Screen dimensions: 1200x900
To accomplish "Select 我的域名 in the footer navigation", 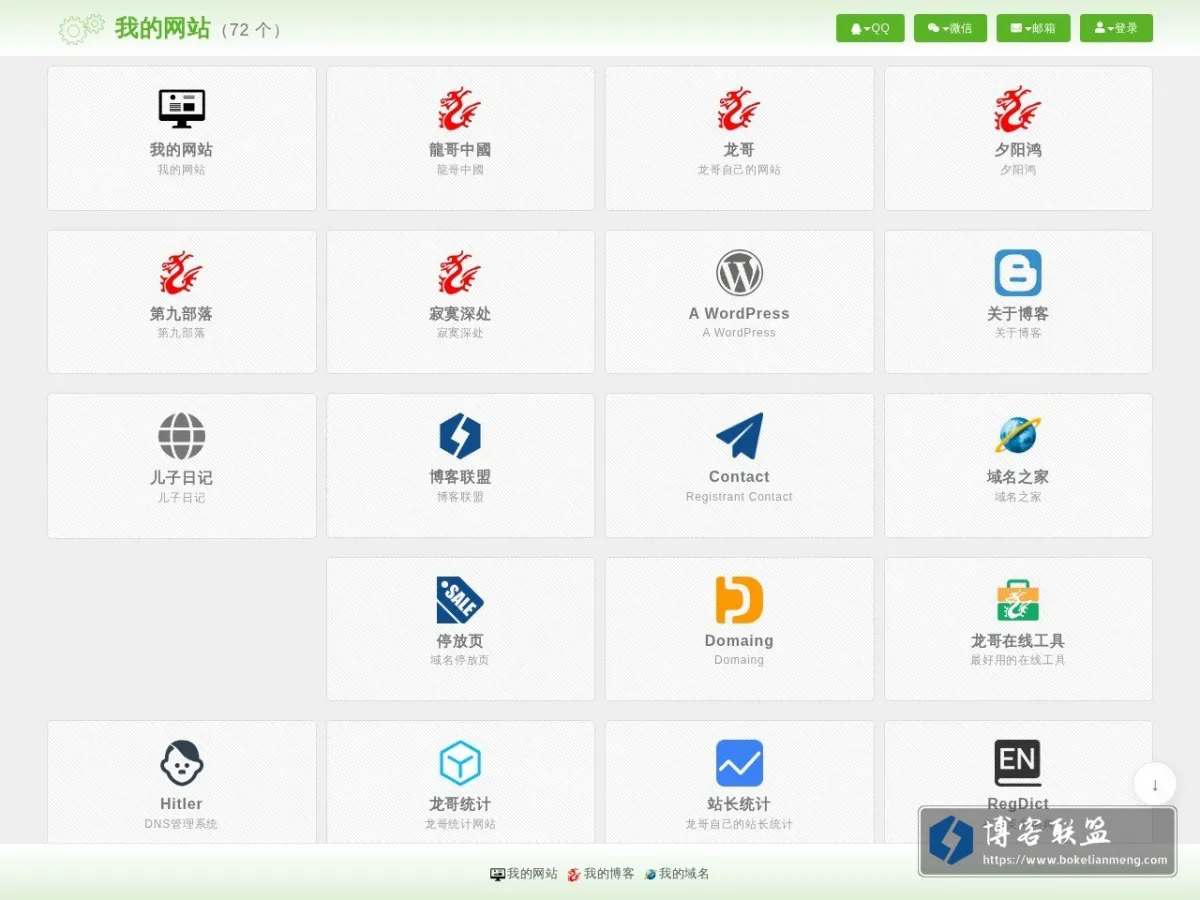I will (x=677, y=874).
